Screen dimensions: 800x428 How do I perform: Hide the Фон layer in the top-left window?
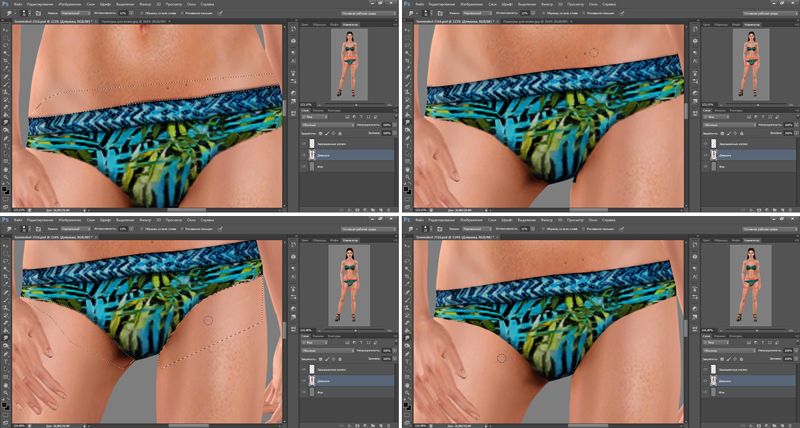(x=305, y=167)
